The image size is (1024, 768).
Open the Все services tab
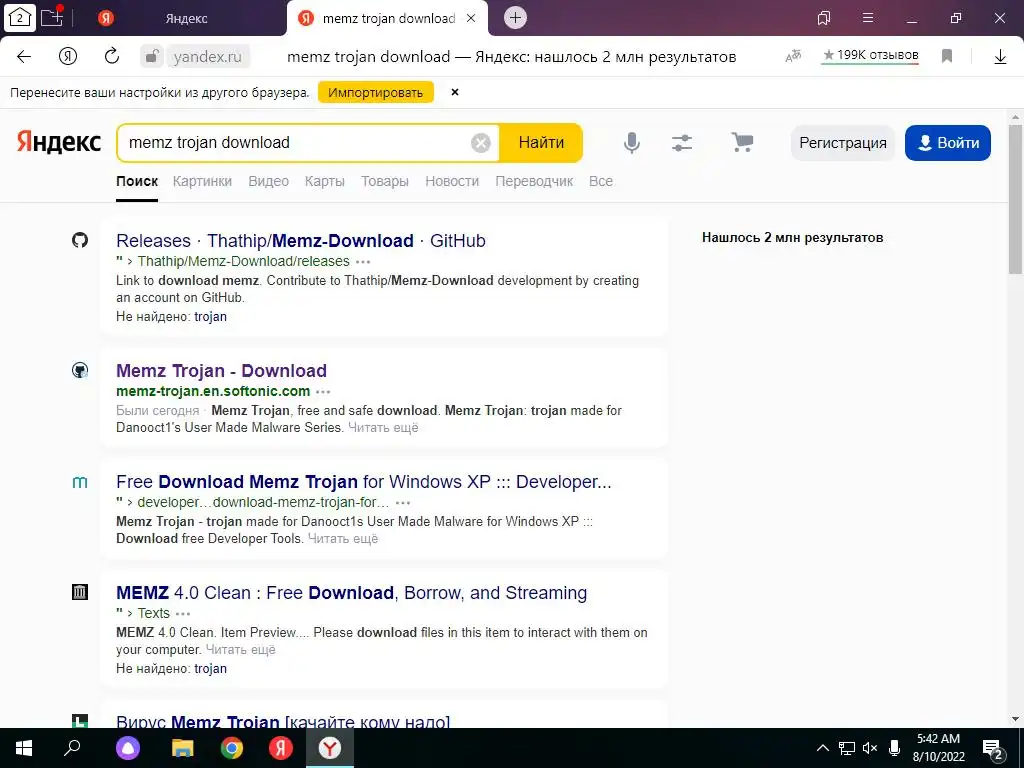[601, 182]
